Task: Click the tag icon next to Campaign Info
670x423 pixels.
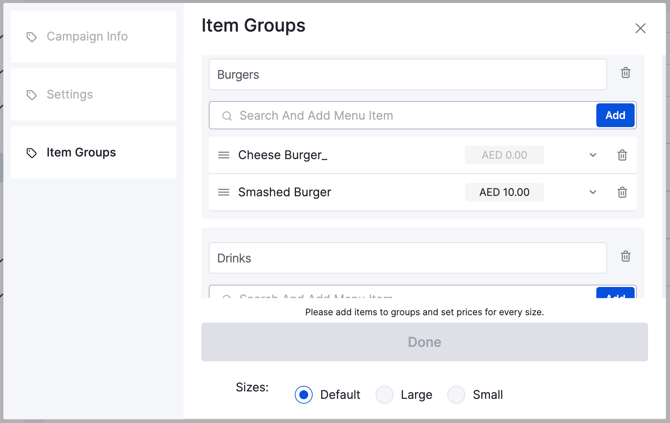Action: point(32,37)
